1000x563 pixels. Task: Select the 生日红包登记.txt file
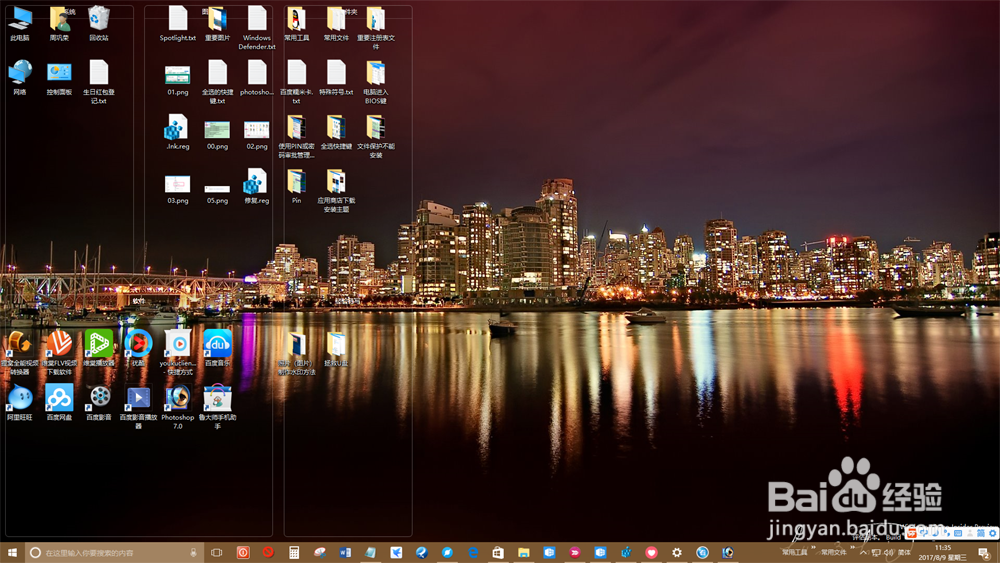point(99,82)
